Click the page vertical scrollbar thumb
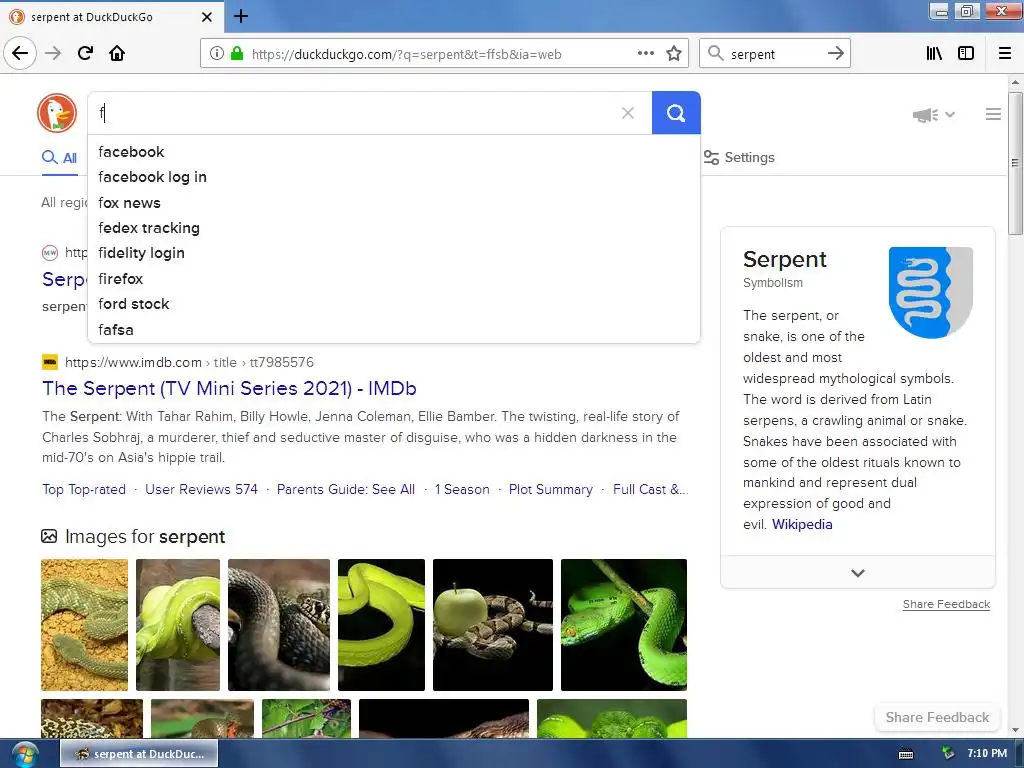 click(x=1015, y=163)
